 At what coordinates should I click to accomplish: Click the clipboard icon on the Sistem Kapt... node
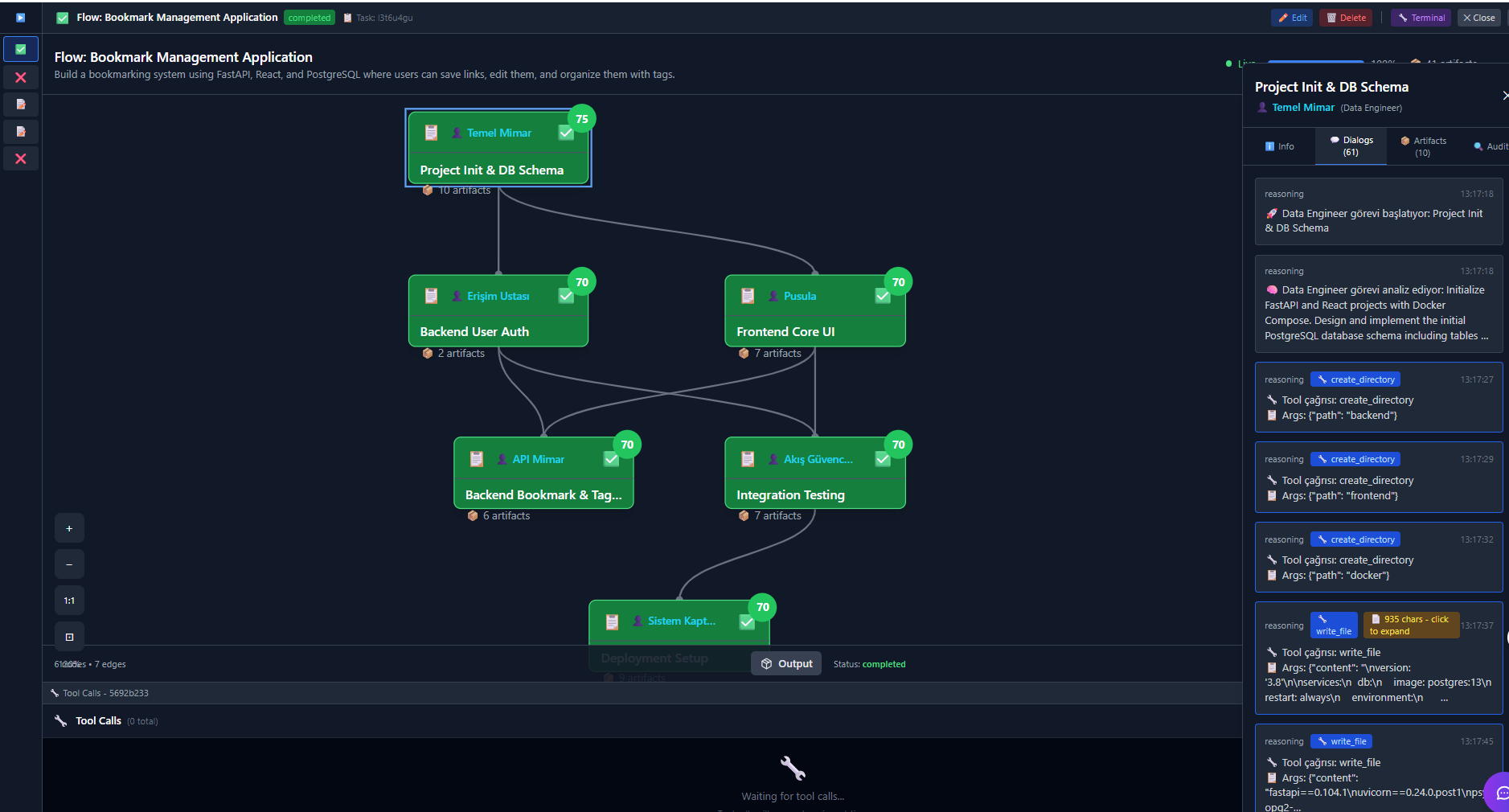pos(612,621)
